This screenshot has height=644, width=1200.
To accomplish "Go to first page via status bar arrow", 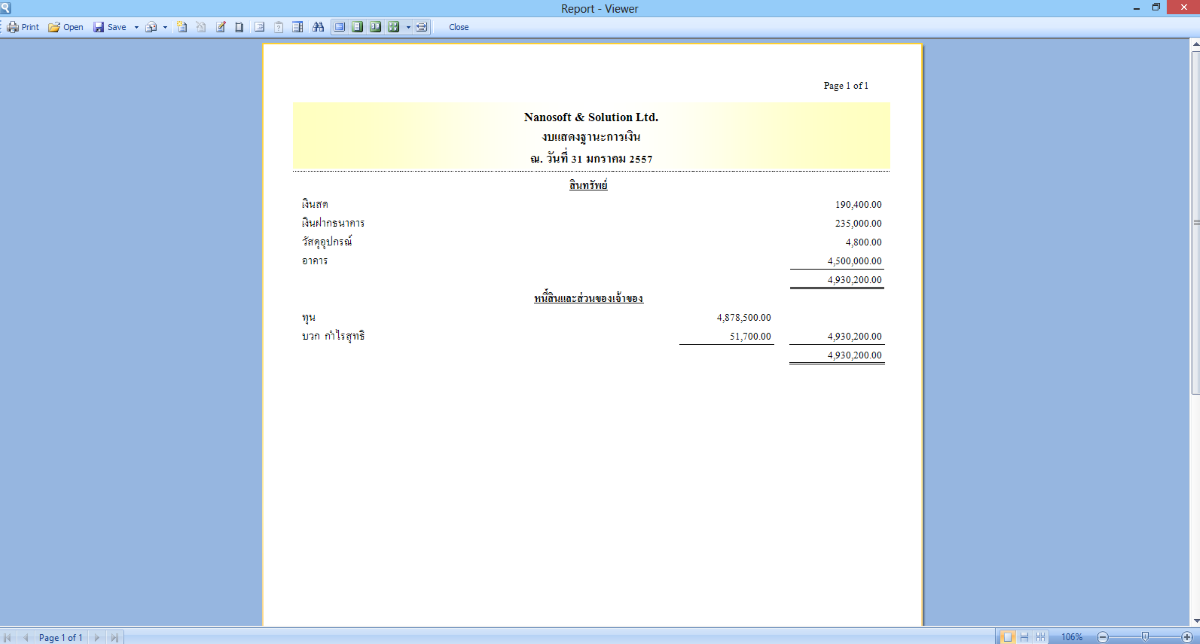I will pyautogui.click(x=9, y=637).
